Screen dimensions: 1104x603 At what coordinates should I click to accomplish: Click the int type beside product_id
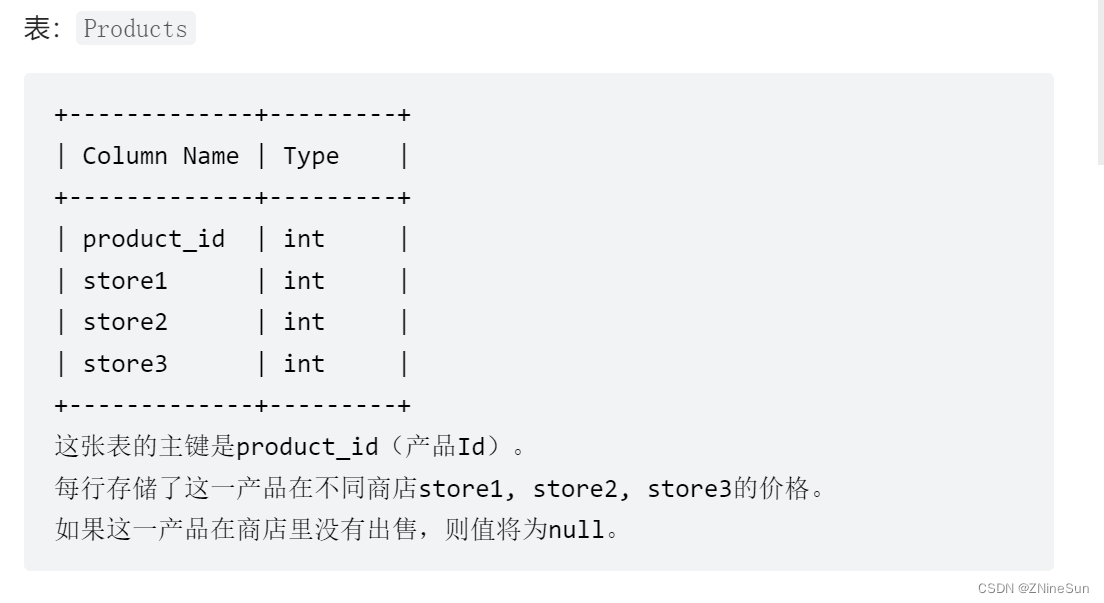pyautogui.click(x=304, y=239)
